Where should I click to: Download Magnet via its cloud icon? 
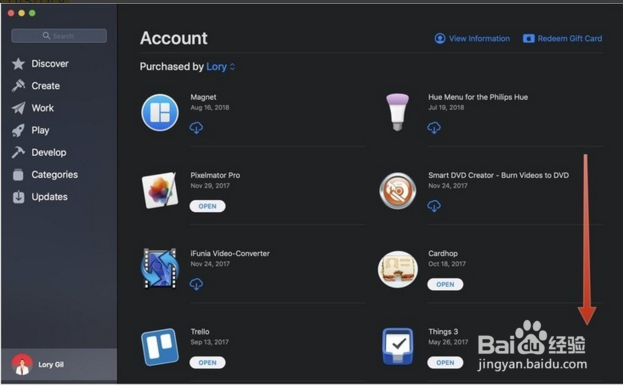[x=196, y=128]
